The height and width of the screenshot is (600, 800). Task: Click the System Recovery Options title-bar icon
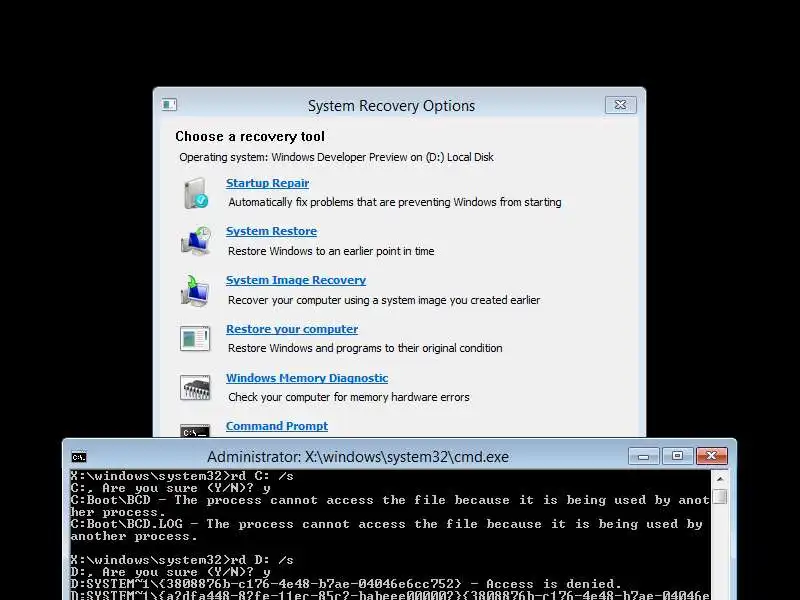[169, 105]
